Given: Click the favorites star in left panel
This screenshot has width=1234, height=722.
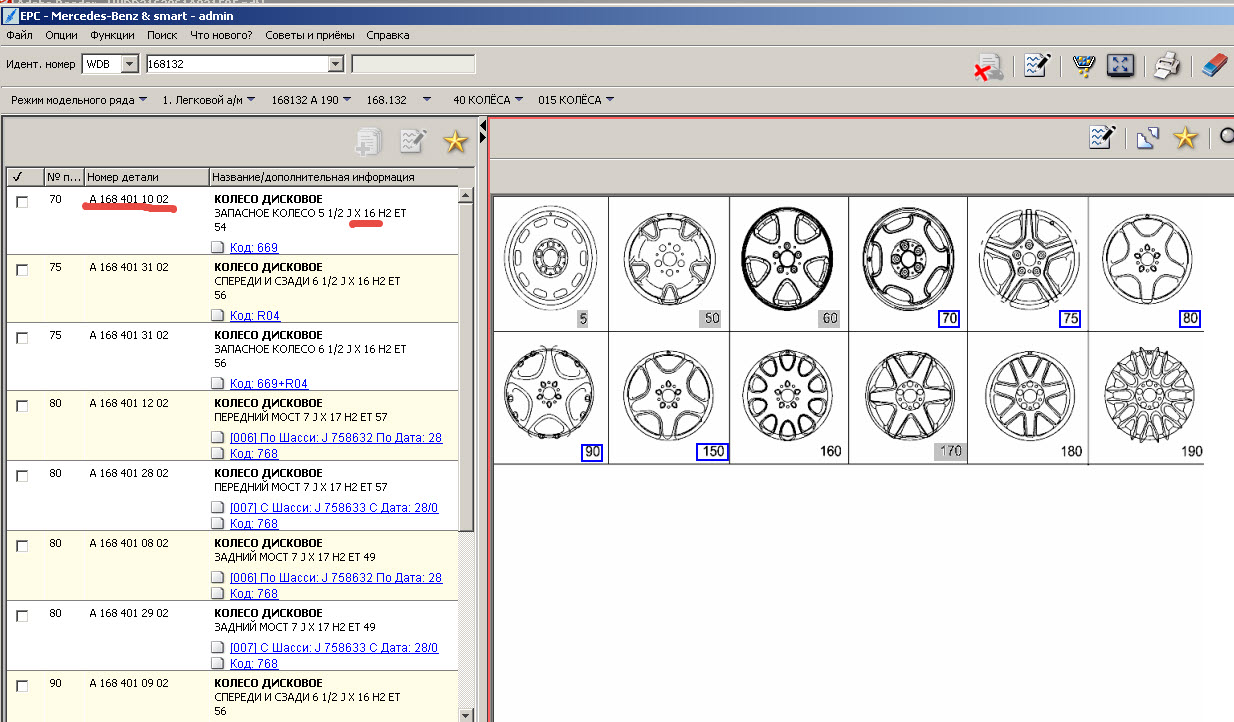Looking at the screenshot, I should pos(455,141).
